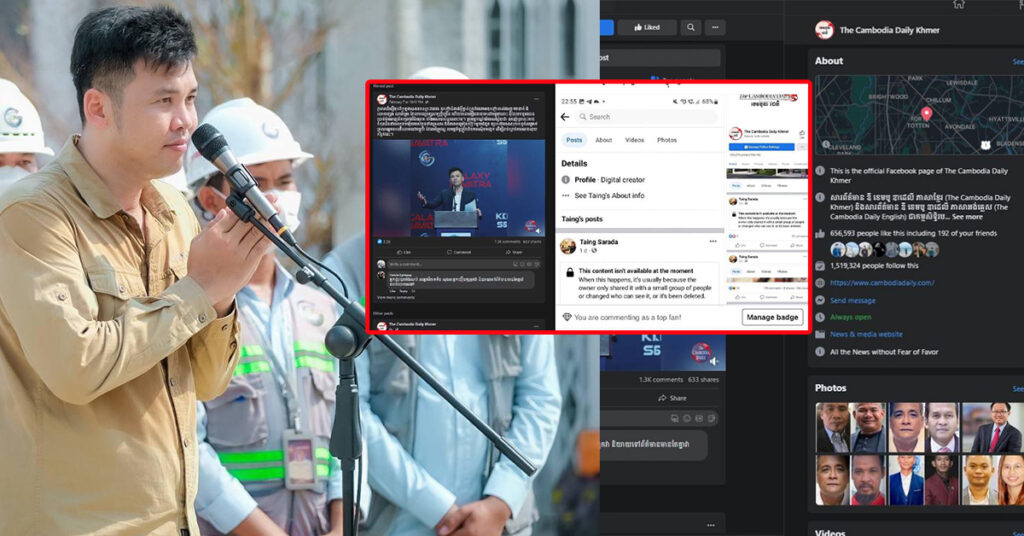Click Taing Sarada's profile avatar
The height and width of the screenshot is (536, 1024).
point(568,245)
